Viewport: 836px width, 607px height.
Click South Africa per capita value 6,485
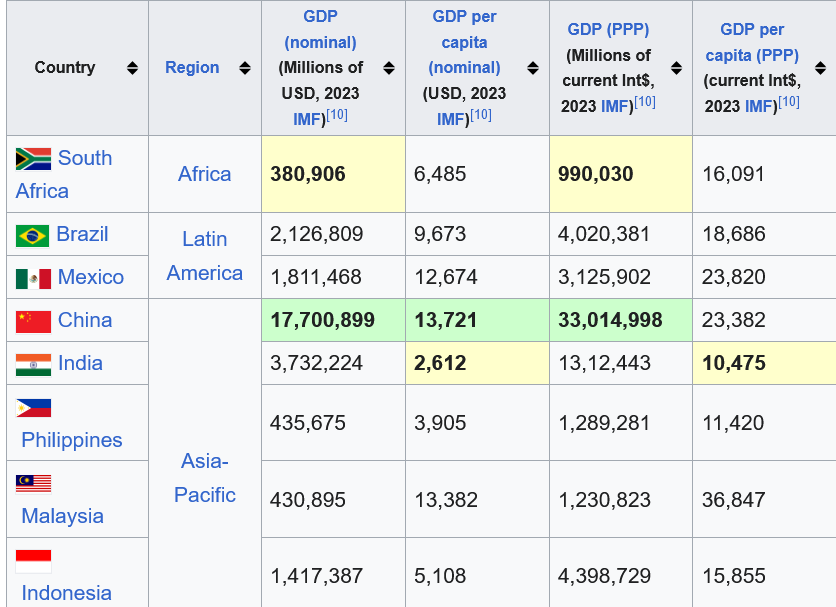click(x=440, y=174)
